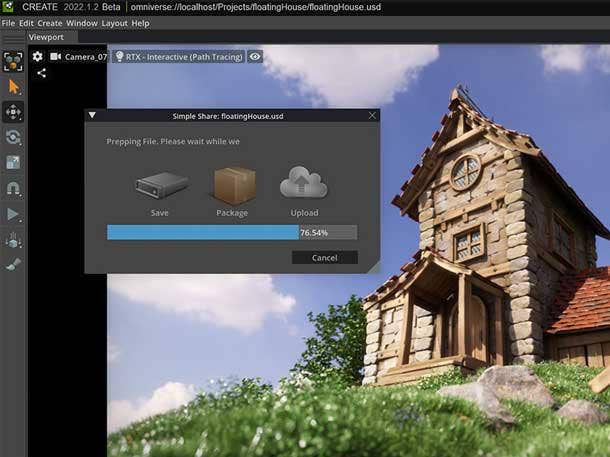Viewport: 610px width, 457px height.
Task: Toggle the magnet Snap tool
Action: click(x=13, y=188)
